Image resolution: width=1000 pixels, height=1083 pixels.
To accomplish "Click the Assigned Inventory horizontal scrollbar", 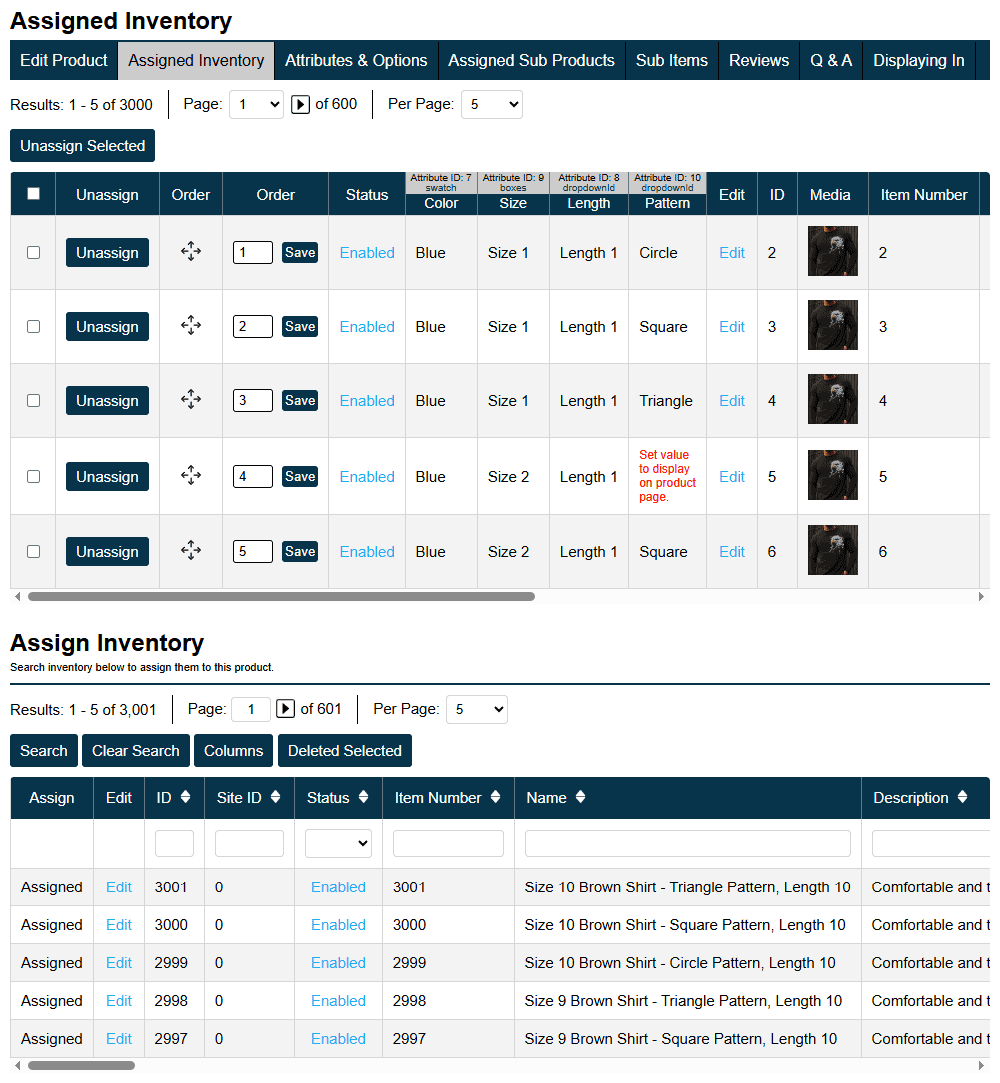I will click(281, 597).
